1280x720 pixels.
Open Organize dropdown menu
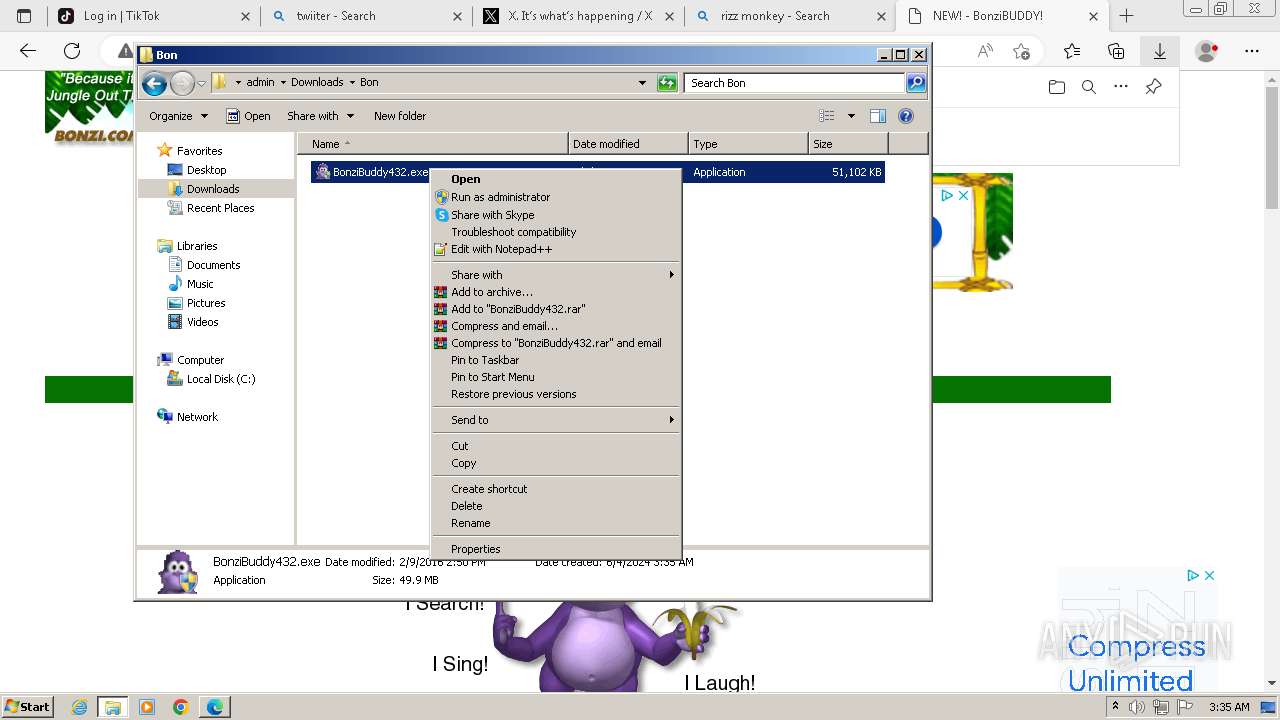click(x=178, y=116)
